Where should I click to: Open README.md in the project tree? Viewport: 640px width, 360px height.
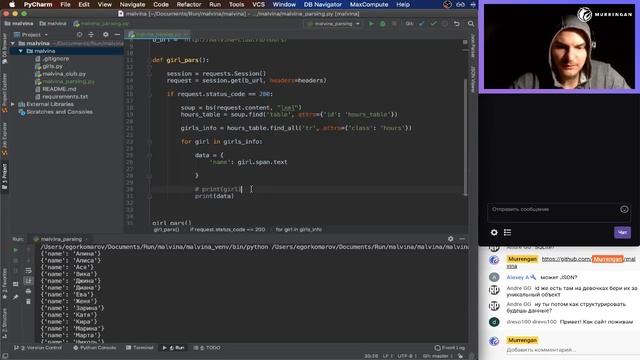tap(59, 89)
